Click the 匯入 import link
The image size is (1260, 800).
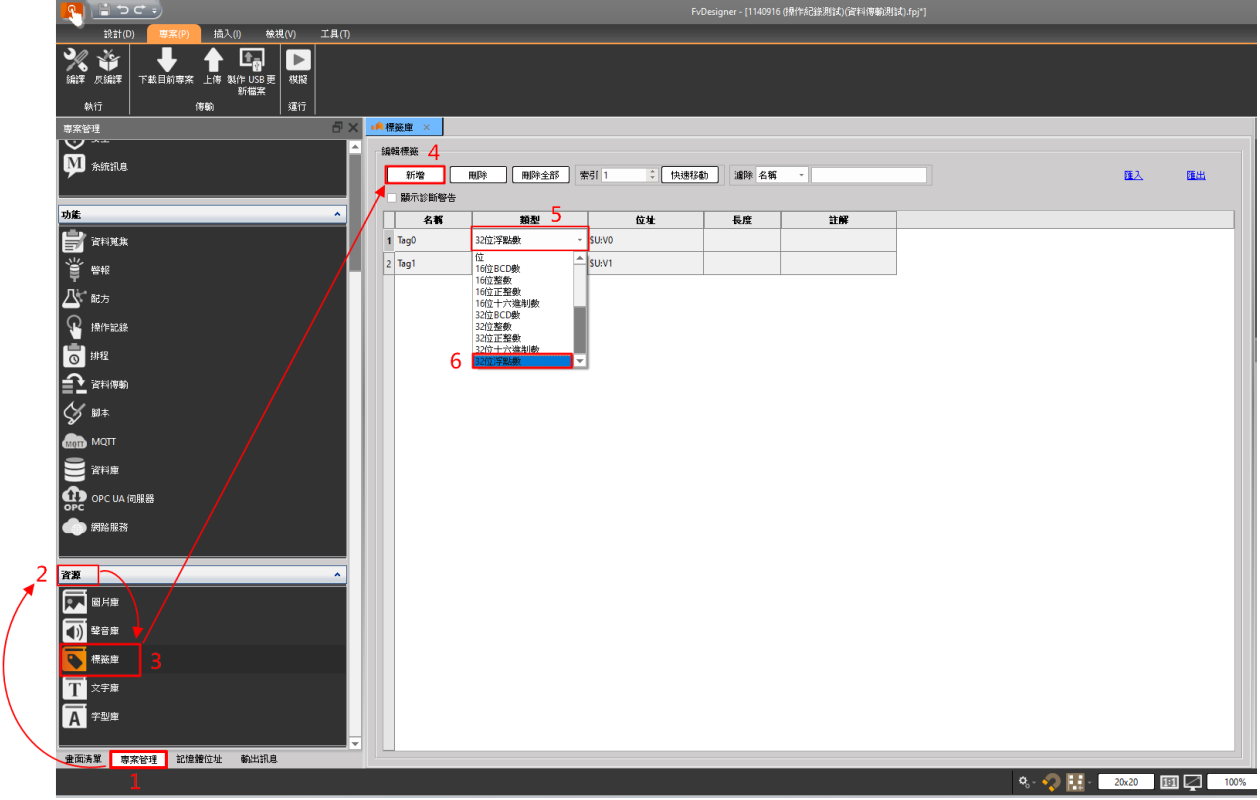[x=1133, y=175]
